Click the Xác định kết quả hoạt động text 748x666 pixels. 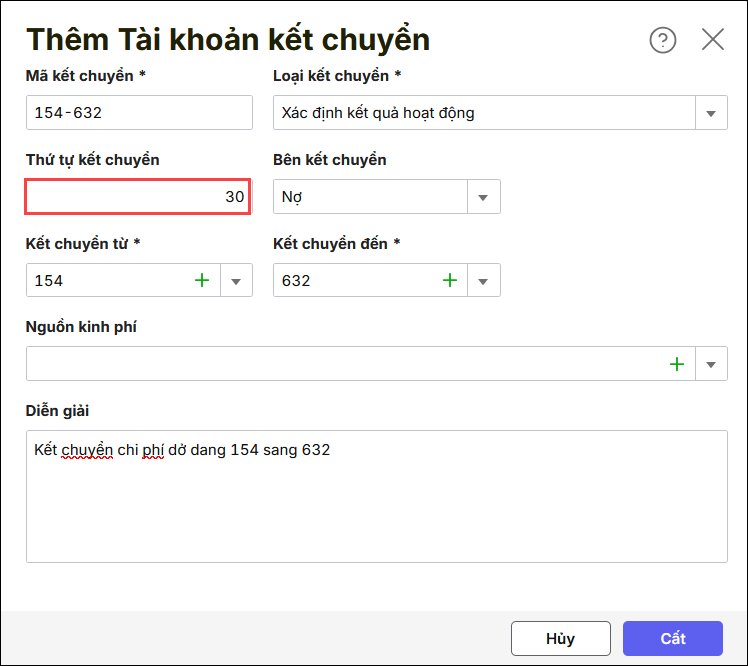click(378, 113)
